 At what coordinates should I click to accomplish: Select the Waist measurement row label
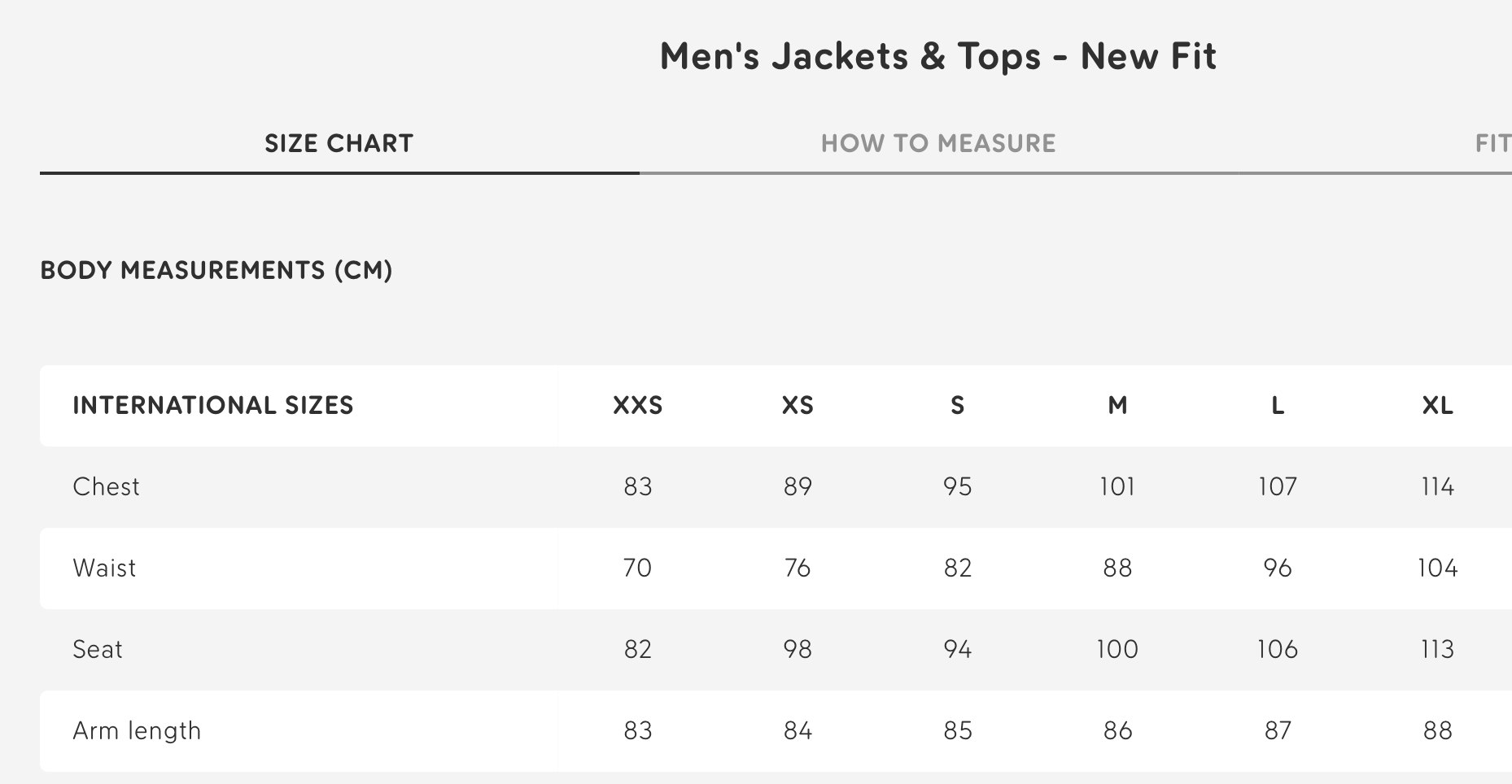pyautogui.click(x=104, y=568)
